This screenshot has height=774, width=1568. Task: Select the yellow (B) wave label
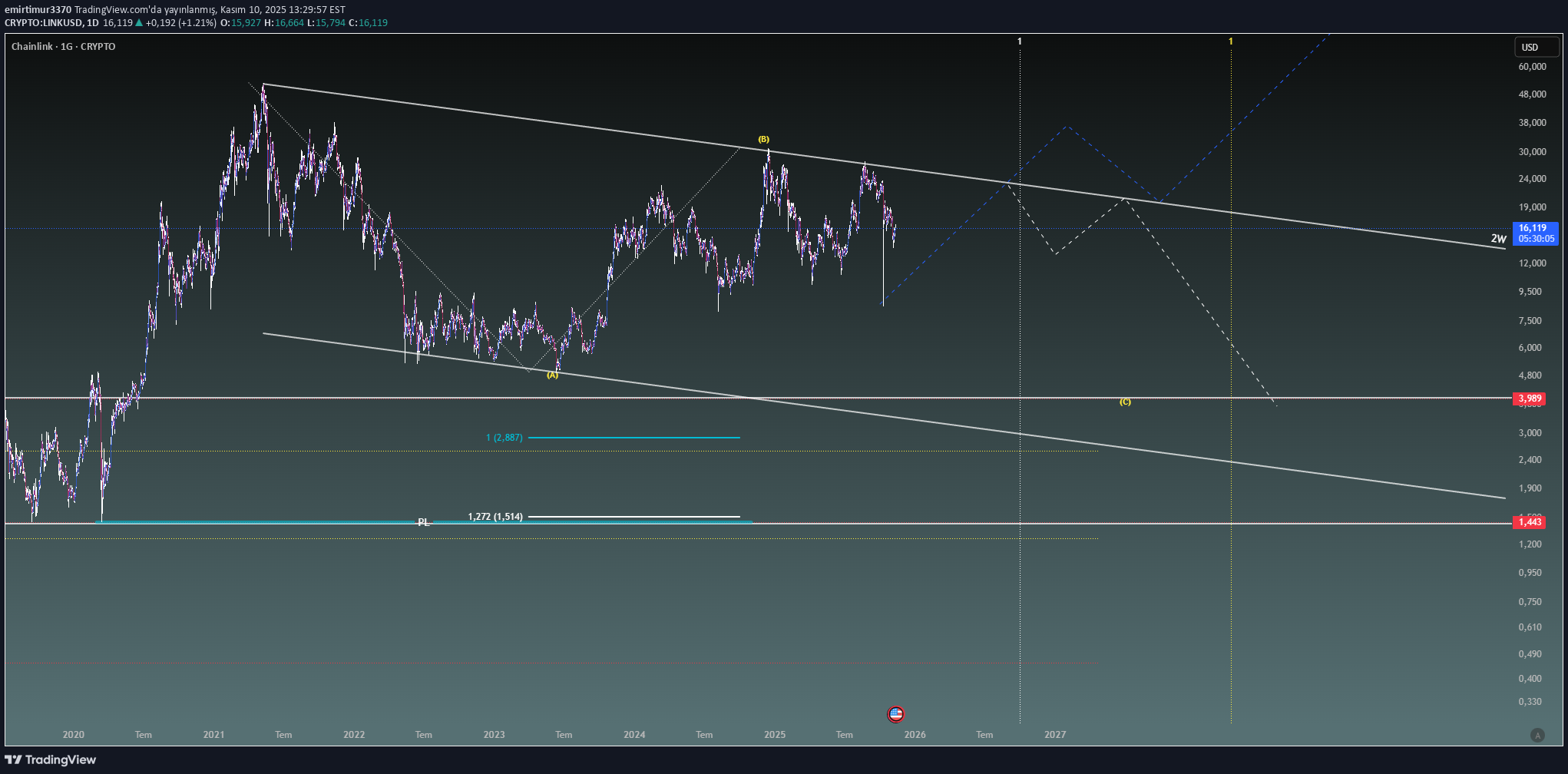pyautogui.click(x=763, y=140)
